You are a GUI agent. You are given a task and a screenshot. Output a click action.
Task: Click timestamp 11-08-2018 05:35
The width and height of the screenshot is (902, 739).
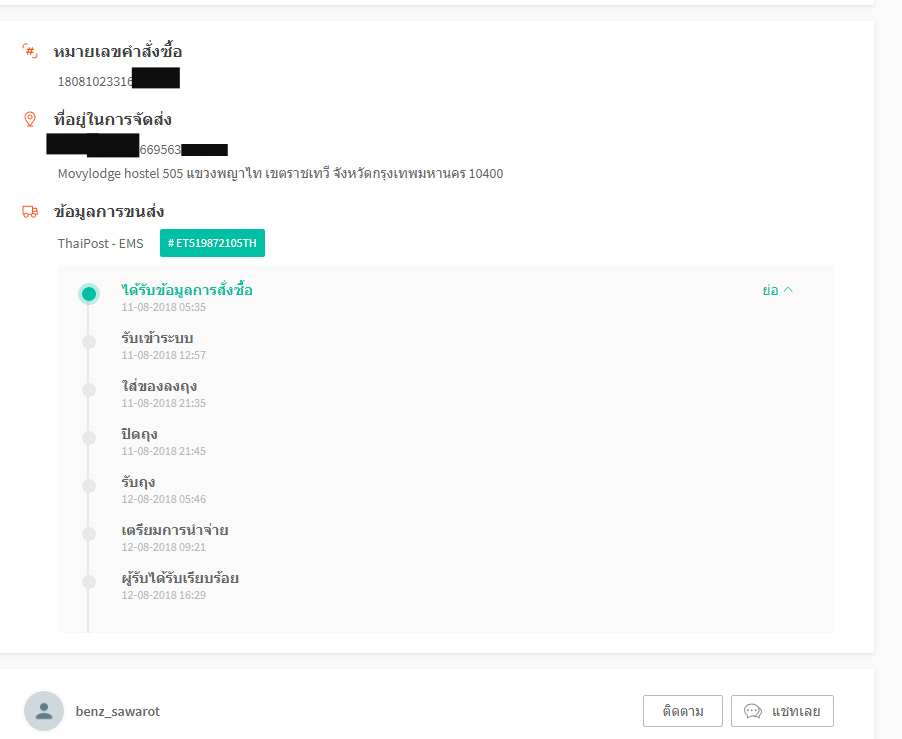point(163,307)
